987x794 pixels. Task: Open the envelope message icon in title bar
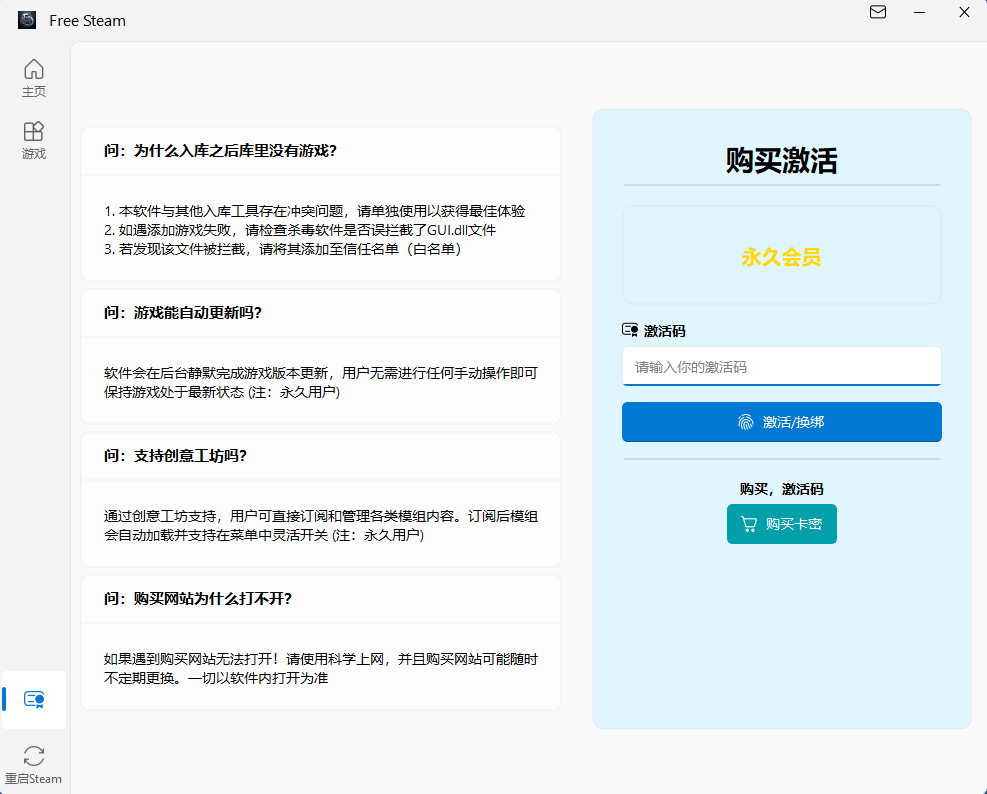(x=877, y=13)
